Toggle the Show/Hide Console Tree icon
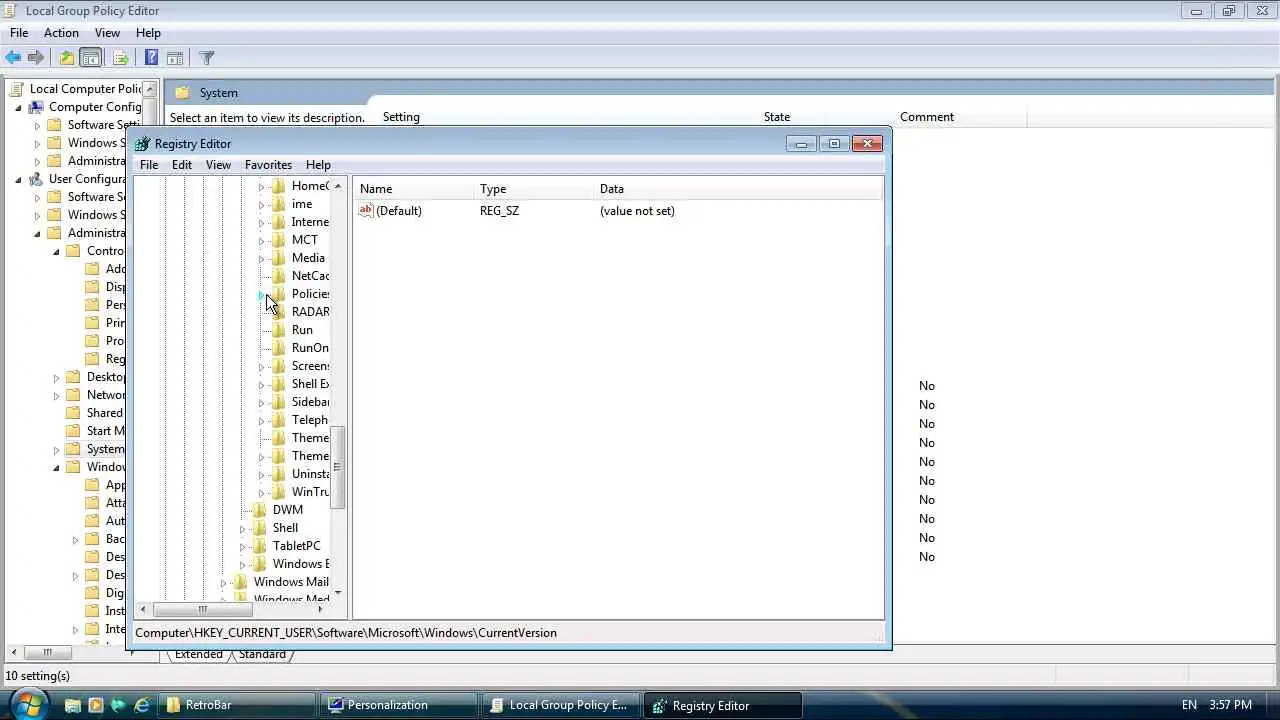1280x720 pixels. pos(90,58)
